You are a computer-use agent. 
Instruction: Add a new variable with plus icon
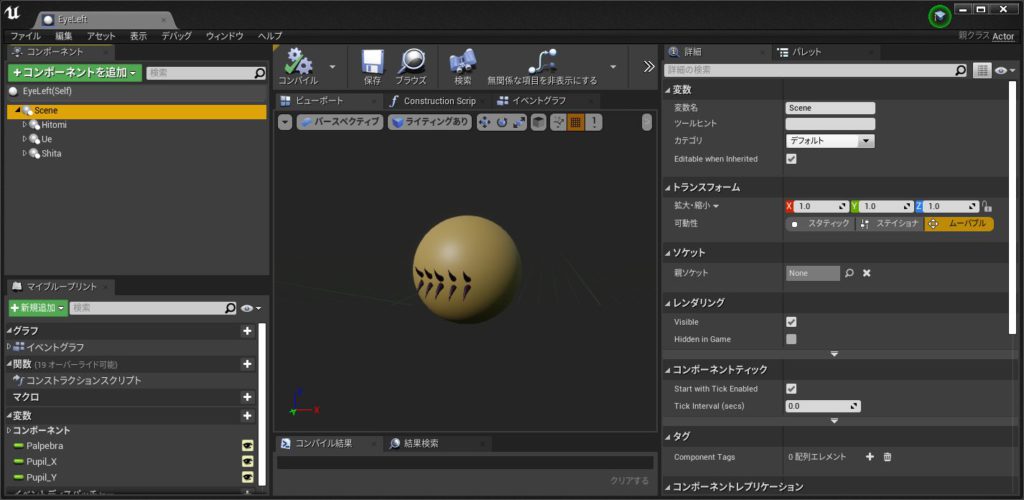[x=248, y=416]
